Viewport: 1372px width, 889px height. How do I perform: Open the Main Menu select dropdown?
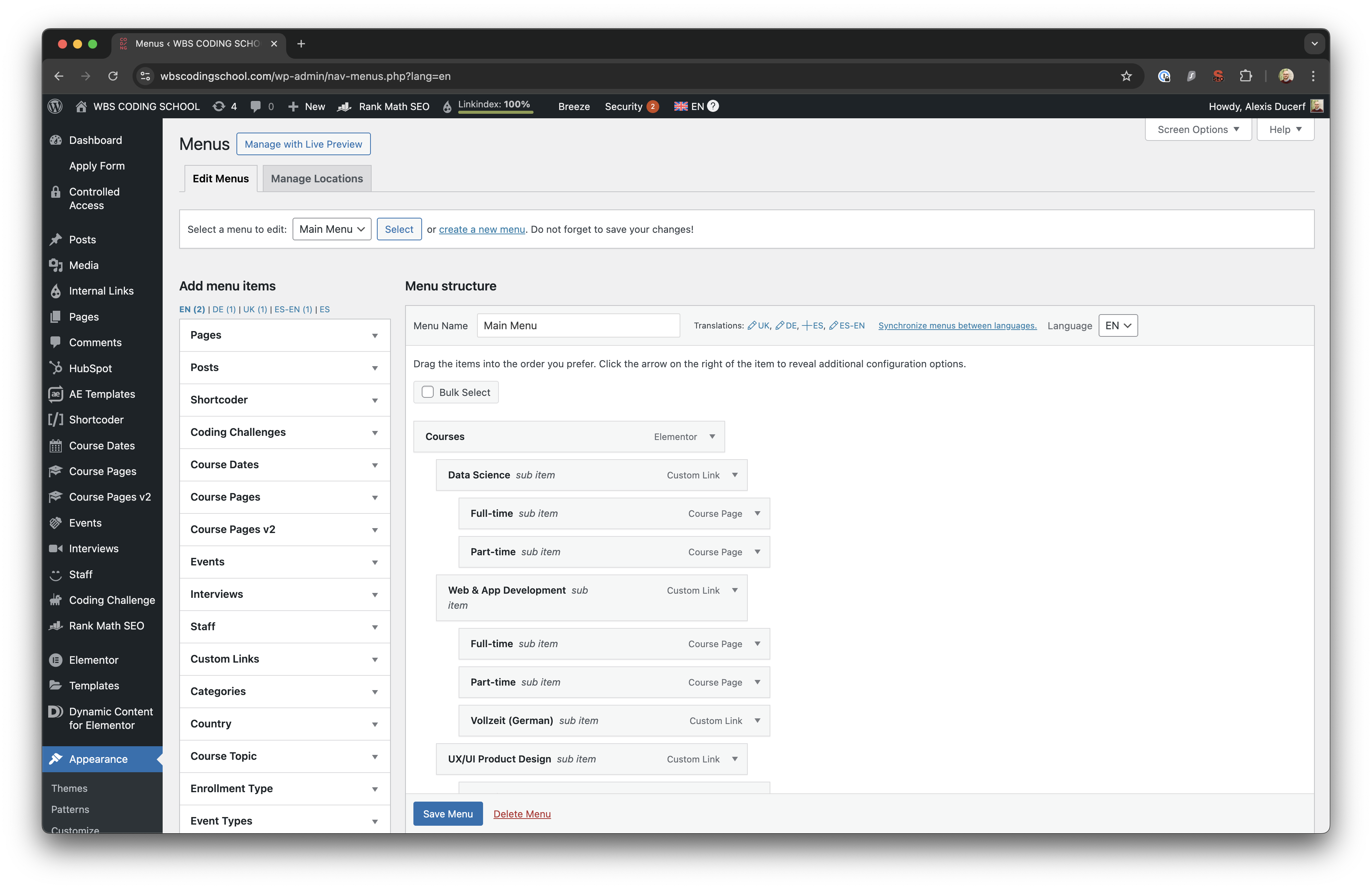(331, 229)
